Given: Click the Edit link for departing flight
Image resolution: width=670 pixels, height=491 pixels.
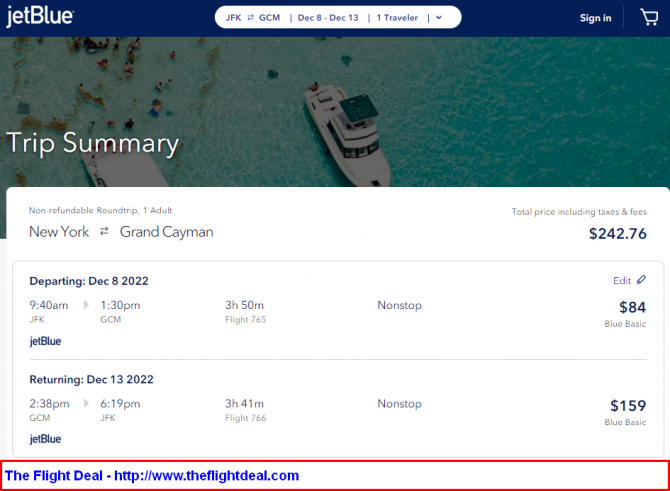Looking at the screenshot, I should tap(622, 280).
